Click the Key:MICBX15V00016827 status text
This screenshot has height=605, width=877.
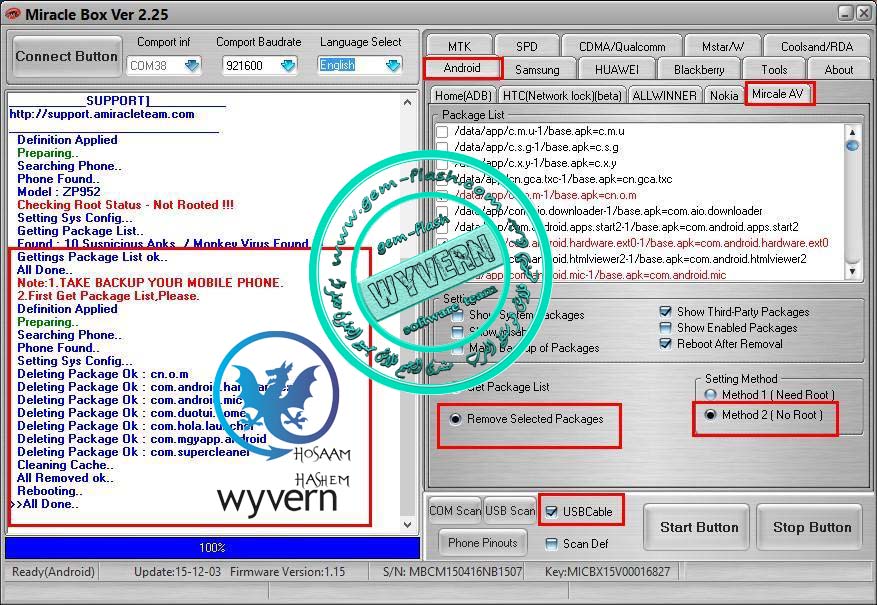click(607, 572)
